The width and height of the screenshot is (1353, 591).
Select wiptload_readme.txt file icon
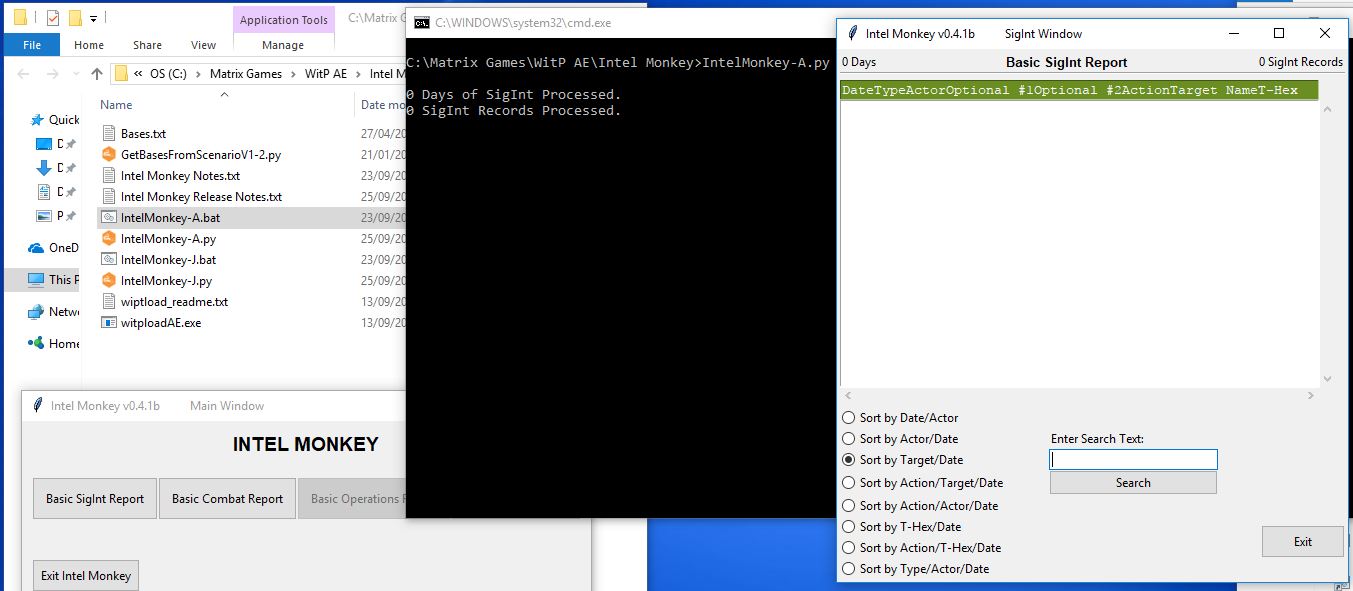(x=110, y=302)
